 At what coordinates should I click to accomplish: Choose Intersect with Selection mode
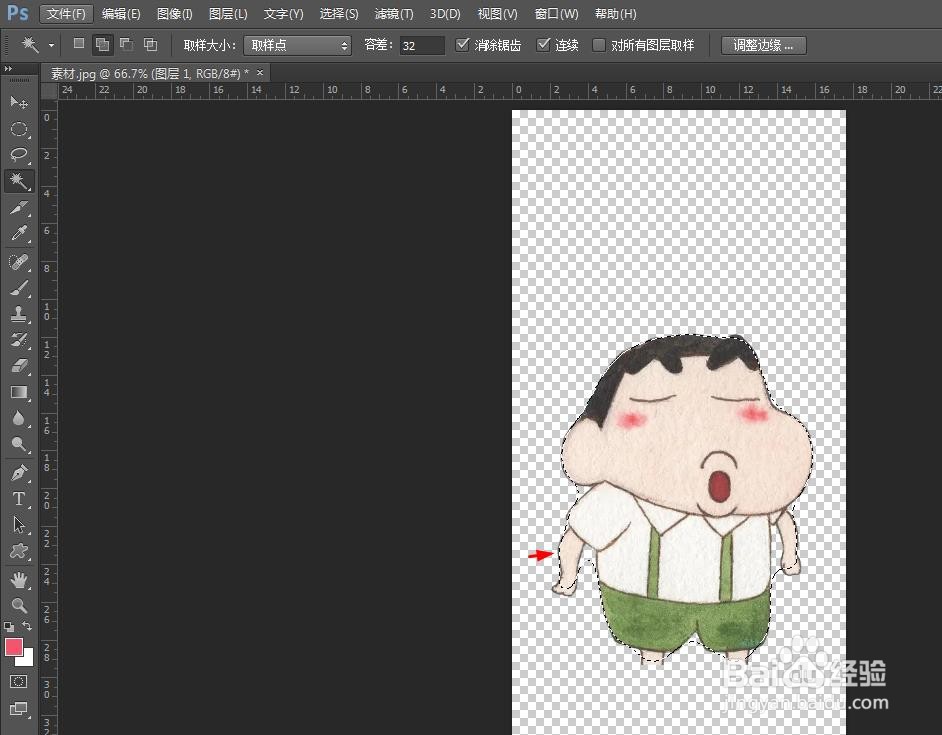tap(150, 44)
